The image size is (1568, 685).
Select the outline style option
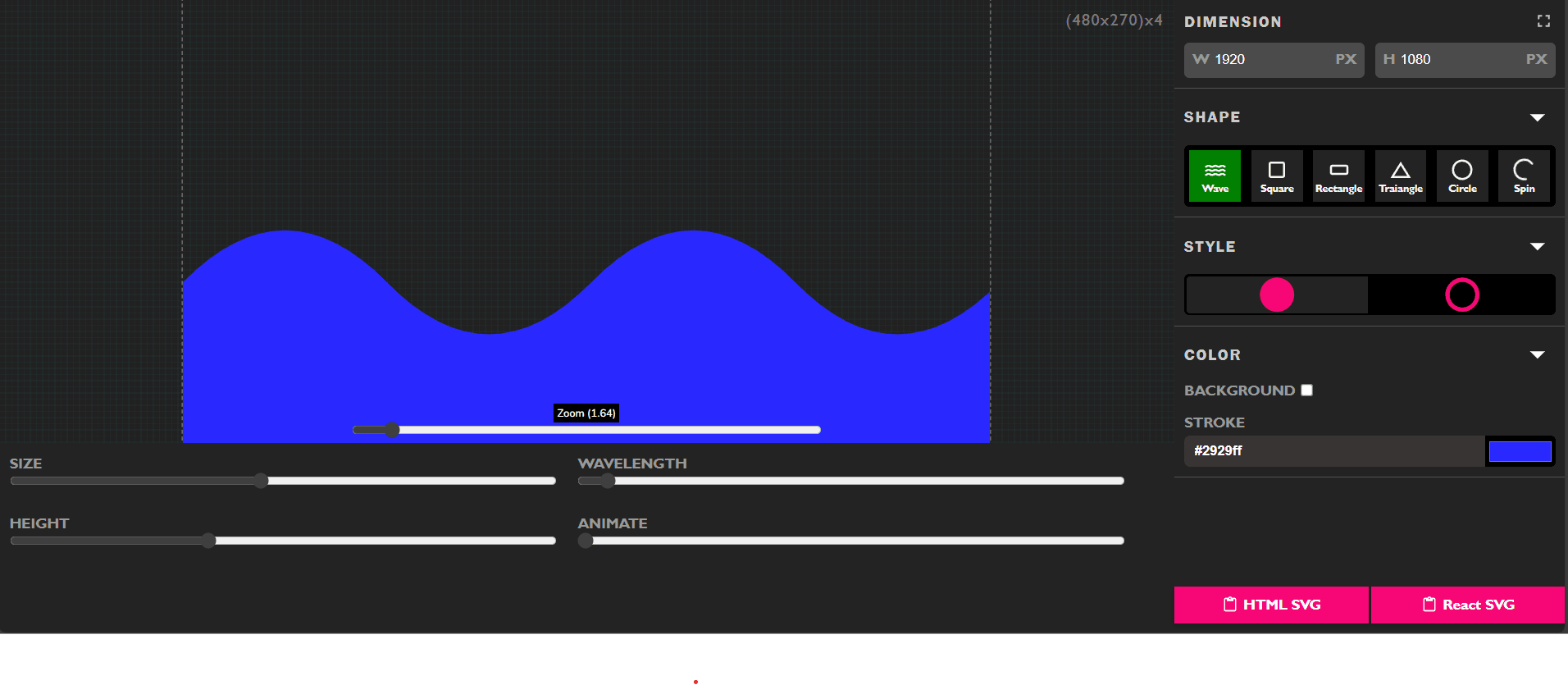click(1461, 295)
